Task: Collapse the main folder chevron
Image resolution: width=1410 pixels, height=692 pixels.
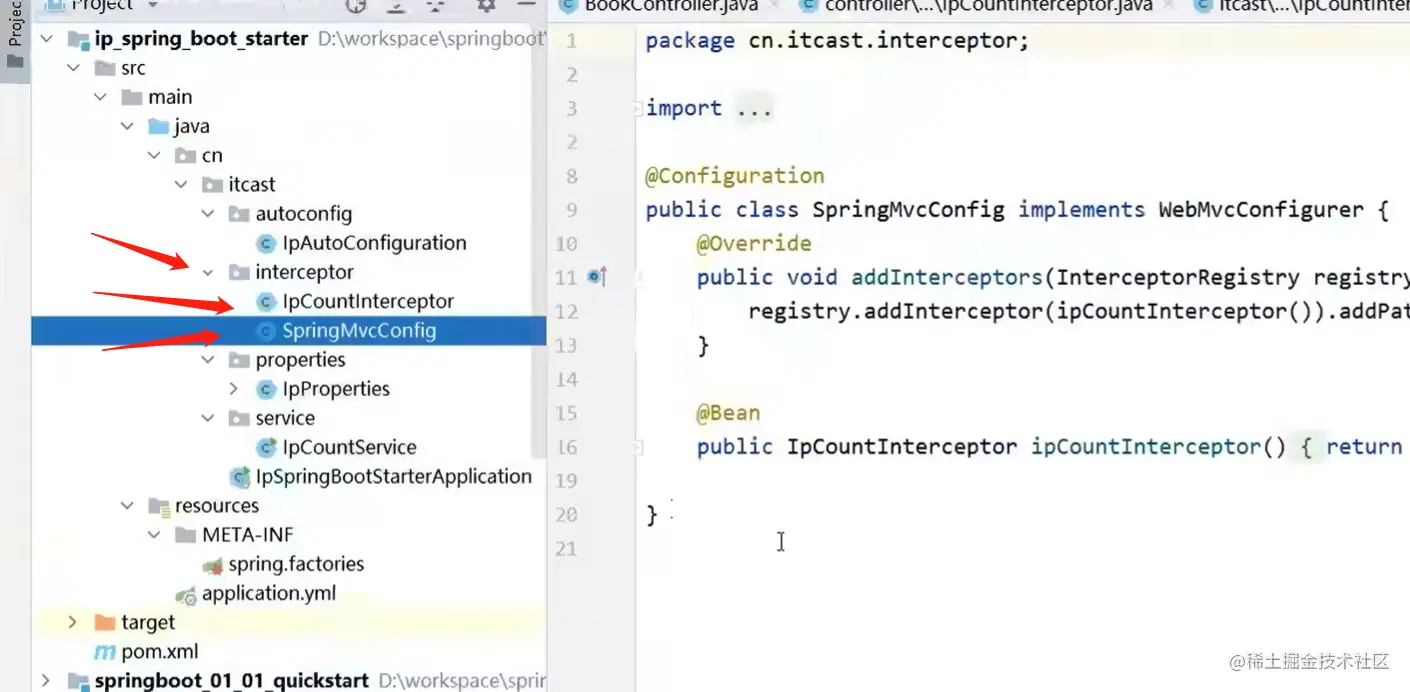Action: click(x=100, y=97)
